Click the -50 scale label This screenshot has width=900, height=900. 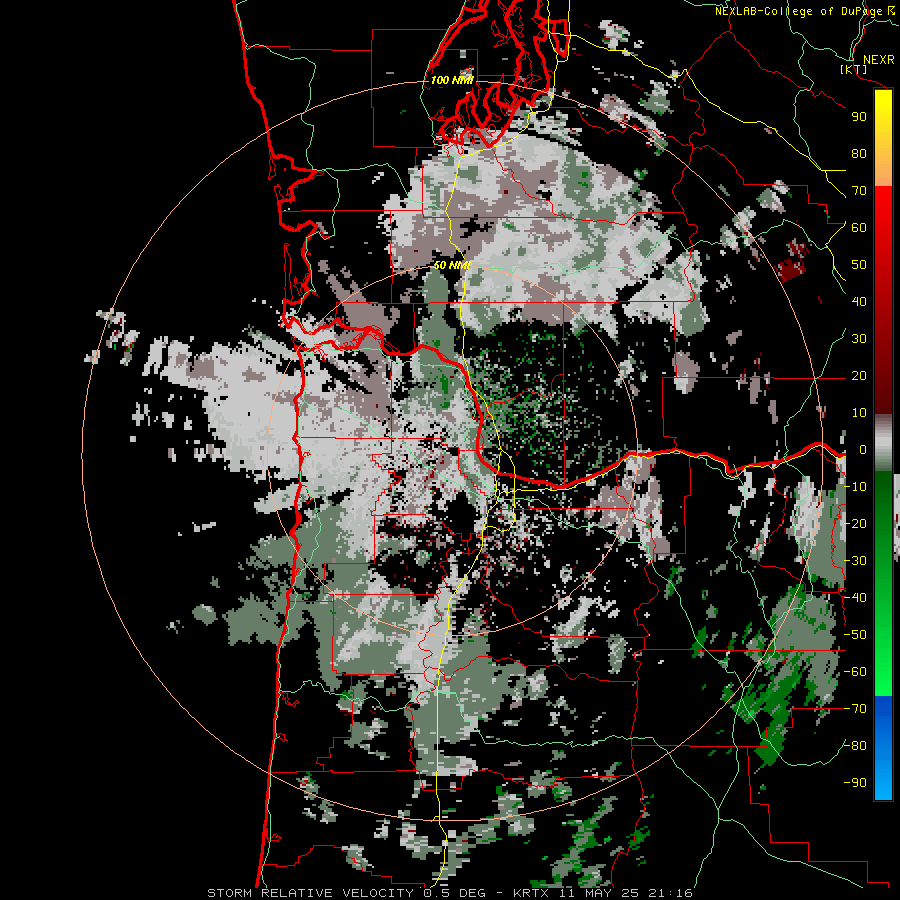(x=855, y=635)
